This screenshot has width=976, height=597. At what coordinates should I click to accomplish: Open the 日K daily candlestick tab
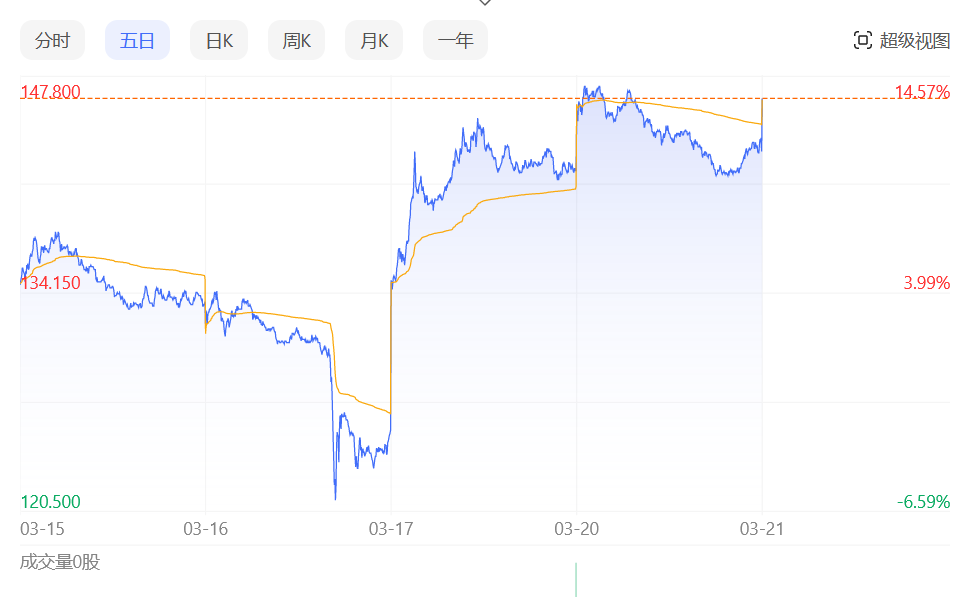click(219, 41)
